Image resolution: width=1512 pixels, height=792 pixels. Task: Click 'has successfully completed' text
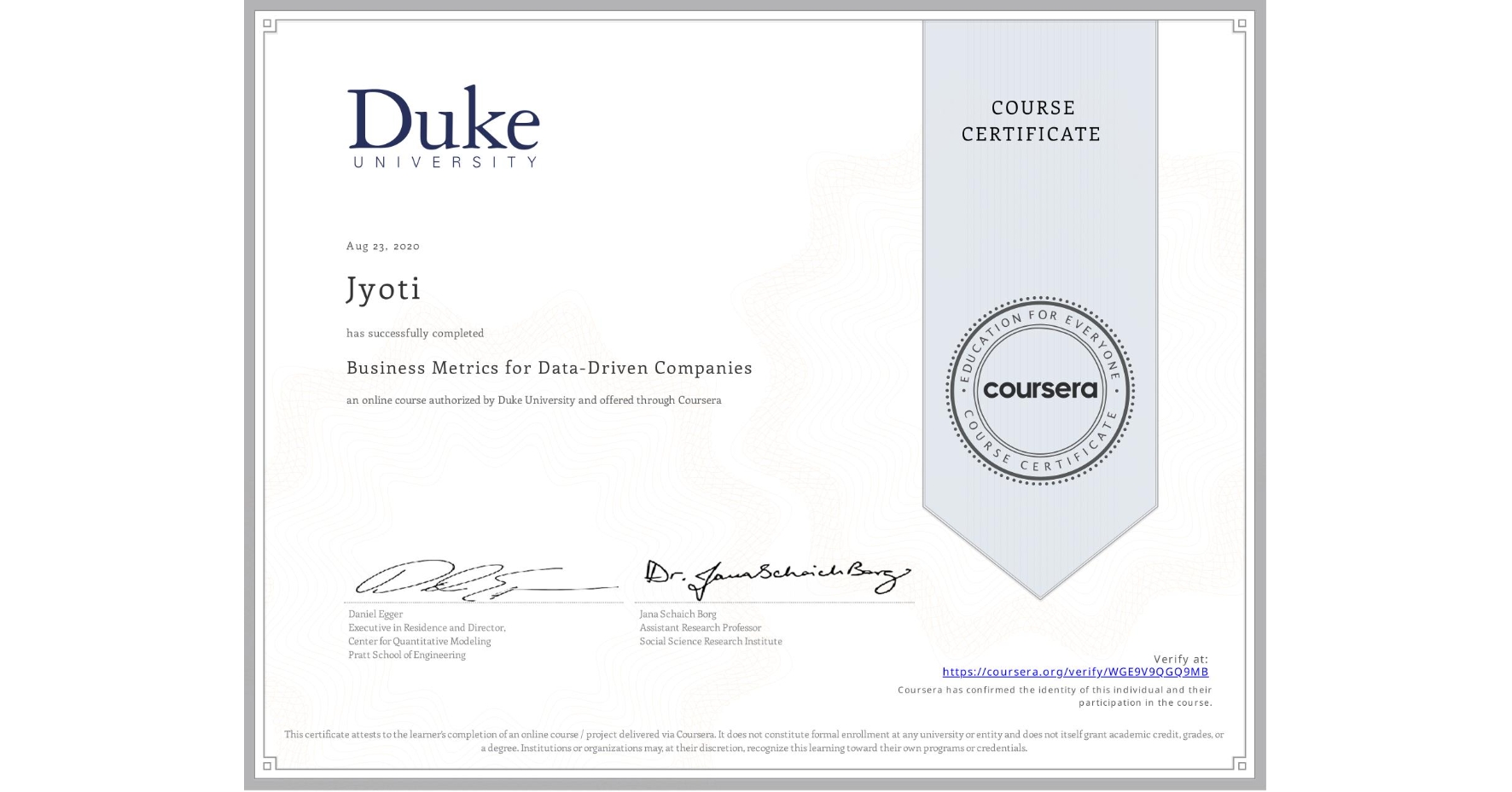click(x=415, y=333)
